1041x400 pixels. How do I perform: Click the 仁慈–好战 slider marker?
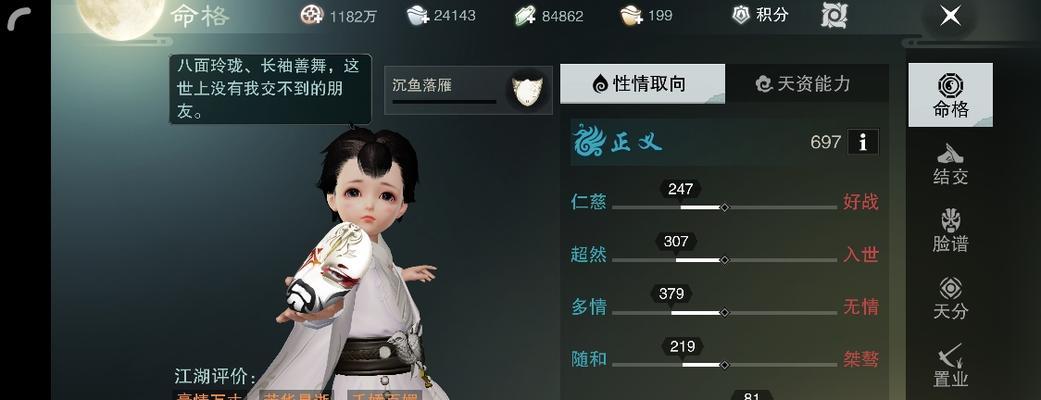pos(724,207)
